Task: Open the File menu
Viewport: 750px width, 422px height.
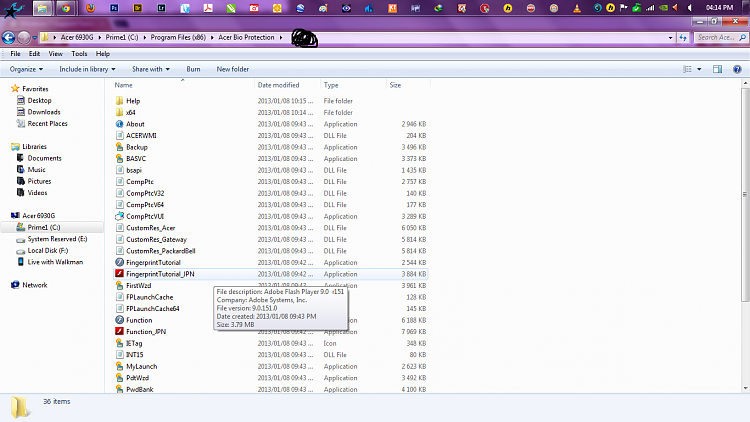Action: [x=15, y=54]
